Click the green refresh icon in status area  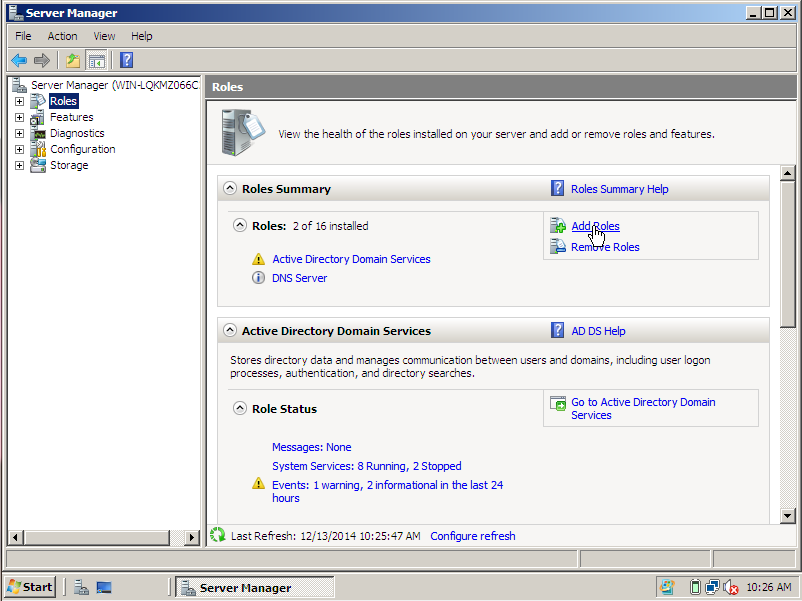[x=217, y=535]
